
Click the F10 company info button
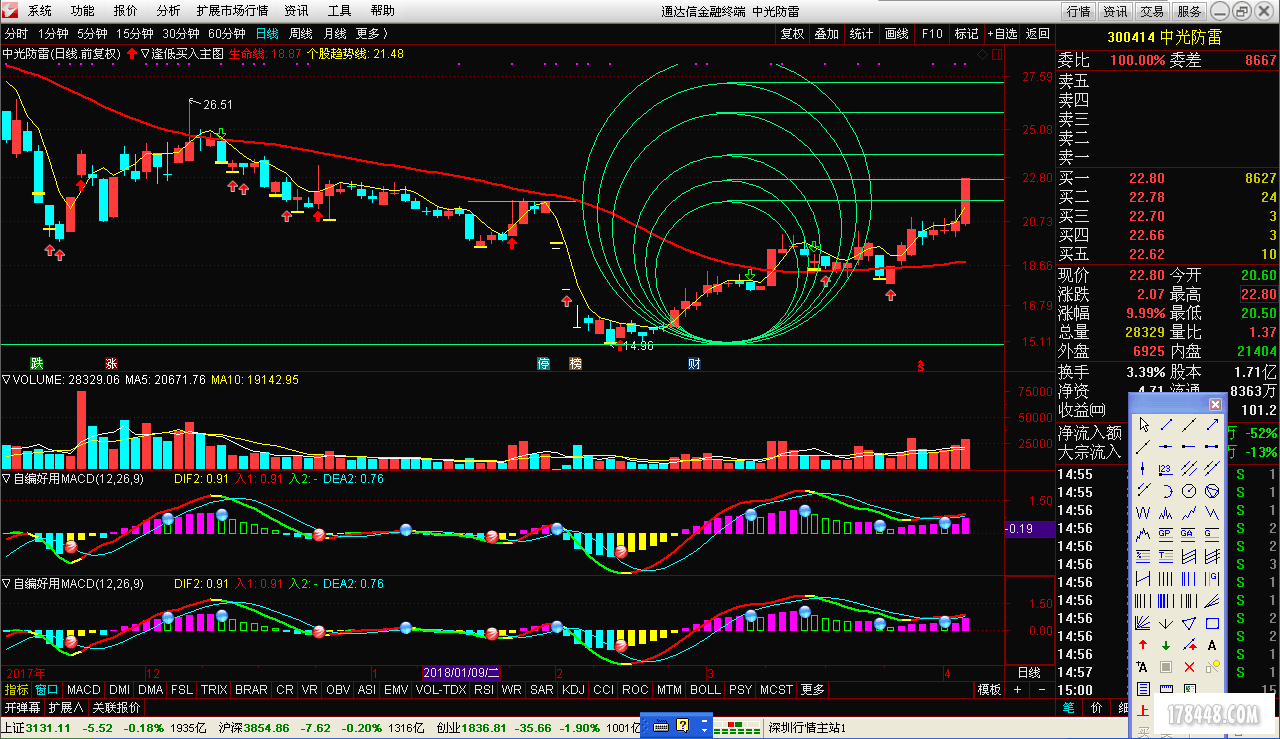coord(932,33)
